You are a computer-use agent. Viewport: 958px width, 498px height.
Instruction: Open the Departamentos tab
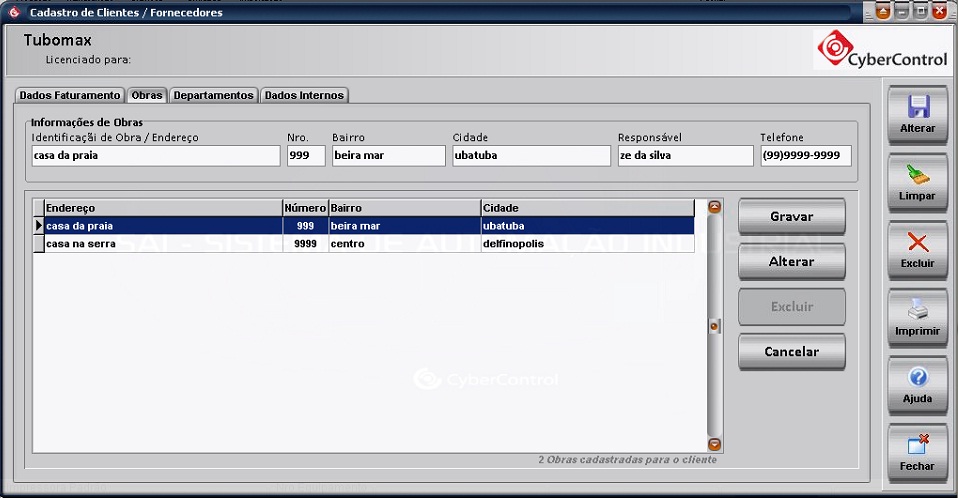(x=213, y=96)
